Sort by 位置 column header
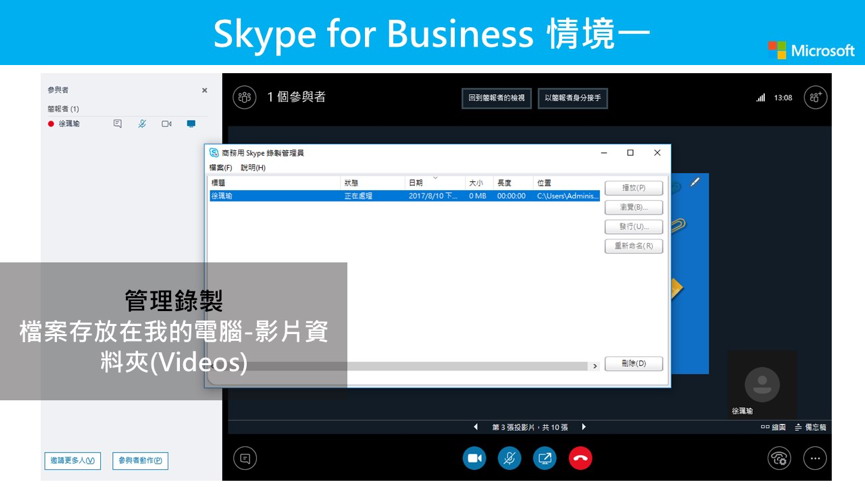Screen dimensions: 865x487 [x=567, y=183]
